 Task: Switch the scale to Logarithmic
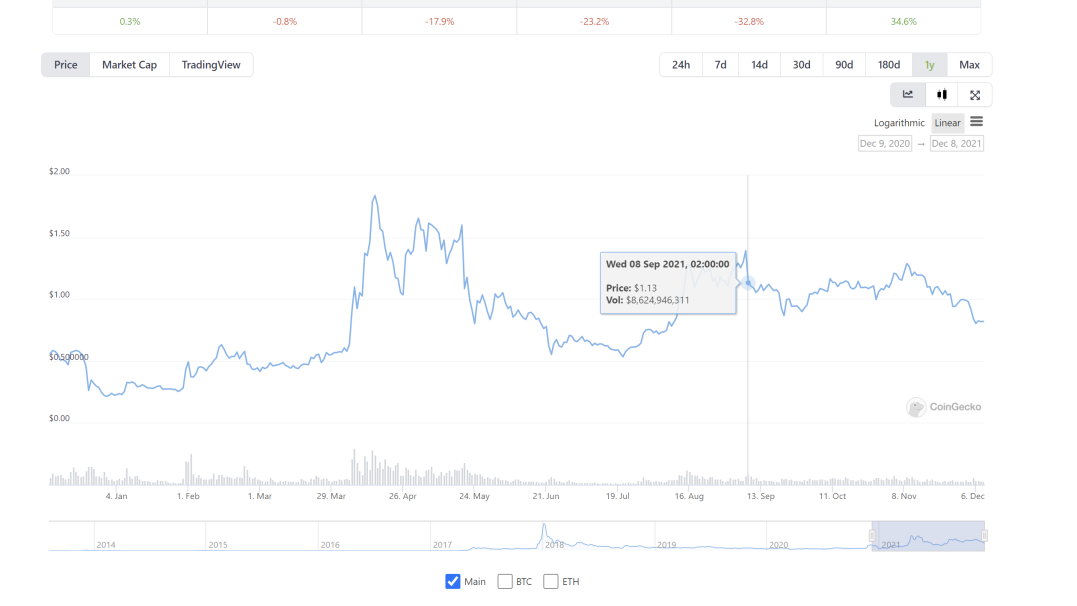[x=899, y=123]
